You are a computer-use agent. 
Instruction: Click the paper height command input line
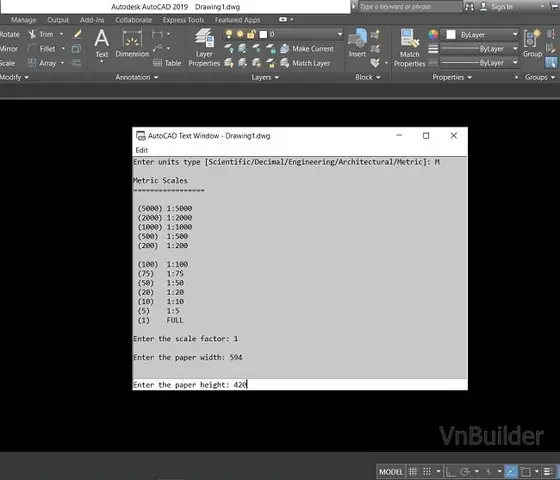click(300, 385)
